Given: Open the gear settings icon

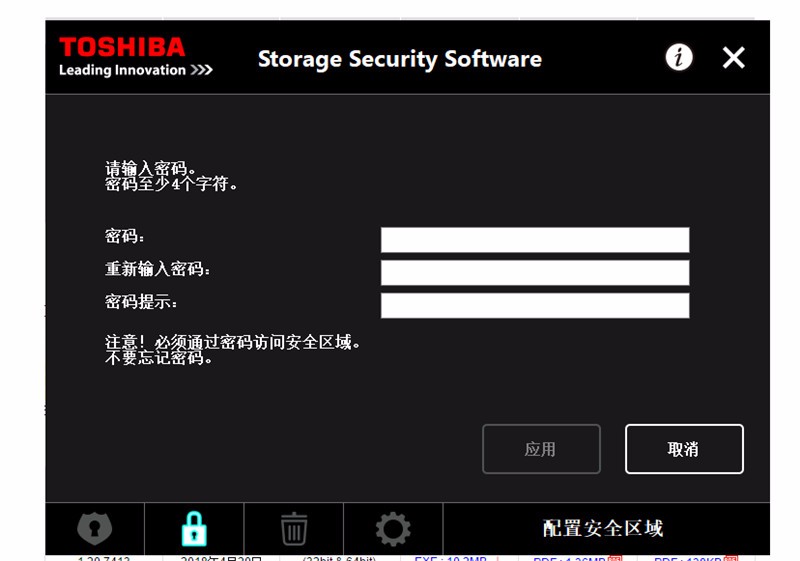Looking at the screenshot, I should point(393,529).
